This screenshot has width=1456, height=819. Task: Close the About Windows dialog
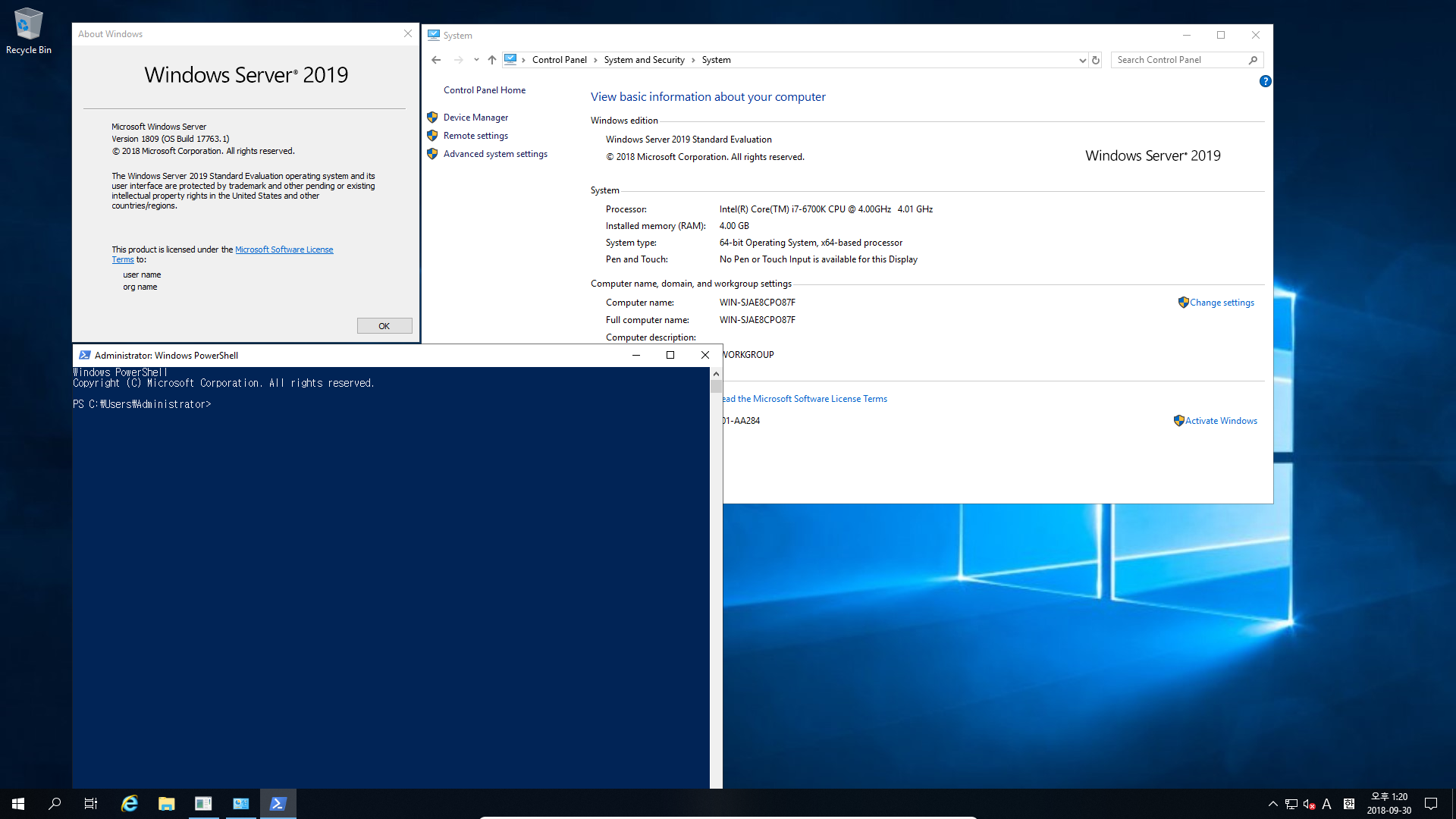[x=408, y=34]
